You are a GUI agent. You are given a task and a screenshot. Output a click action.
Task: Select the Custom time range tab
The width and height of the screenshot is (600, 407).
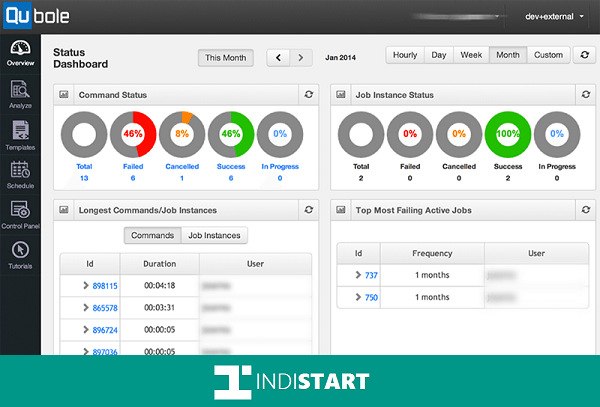click(x=548, y=55)
